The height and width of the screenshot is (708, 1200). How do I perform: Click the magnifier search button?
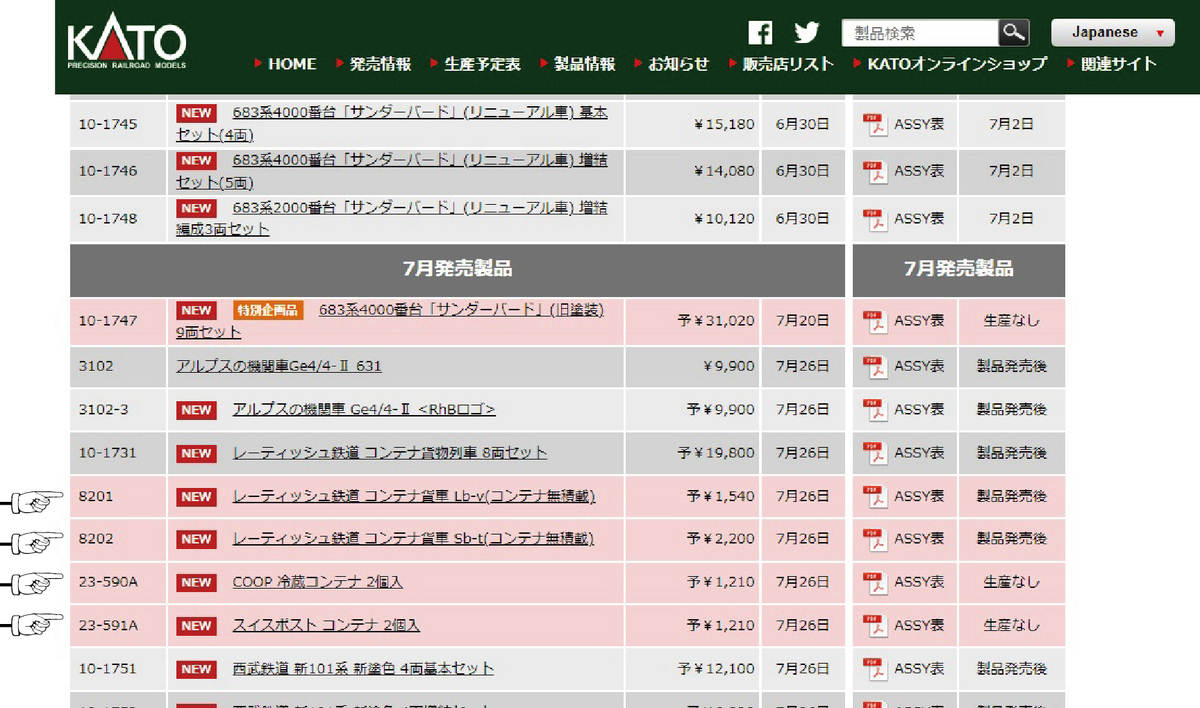tap(1014, 33)
